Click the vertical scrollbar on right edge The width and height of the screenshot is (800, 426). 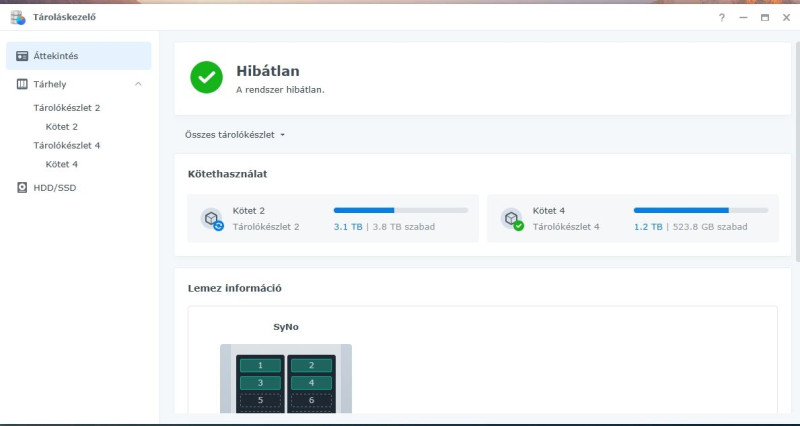tap(797, 153)
